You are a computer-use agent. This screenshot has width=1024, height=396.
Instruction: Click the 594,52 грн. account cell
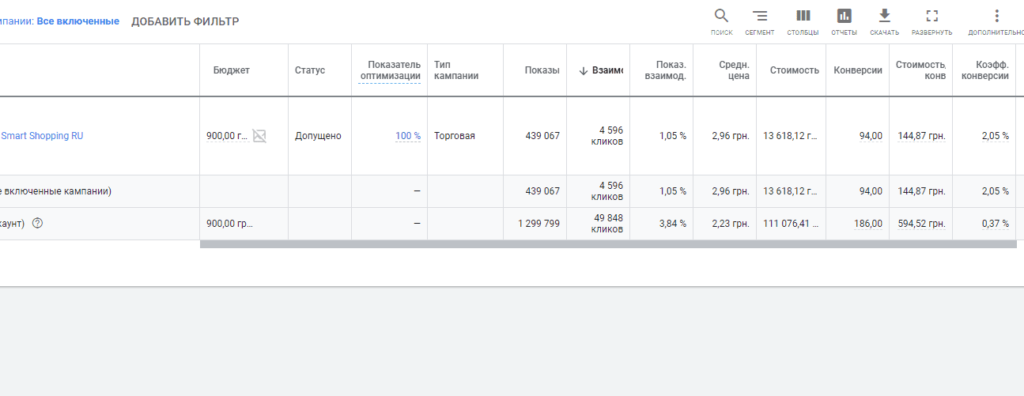pyautogui.click(x=921, y=223)
